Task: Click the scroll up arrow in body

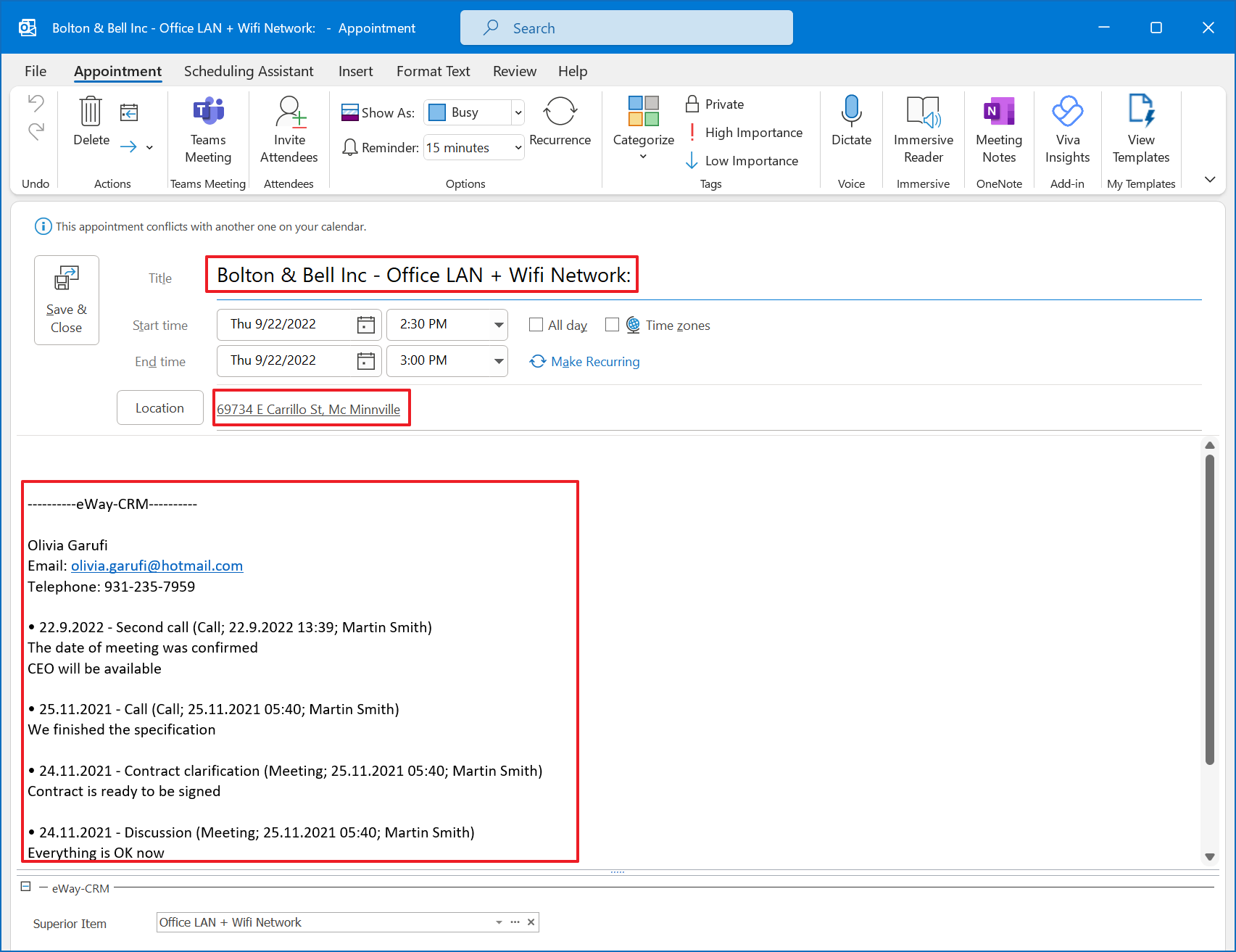Action: point(1209,445)
